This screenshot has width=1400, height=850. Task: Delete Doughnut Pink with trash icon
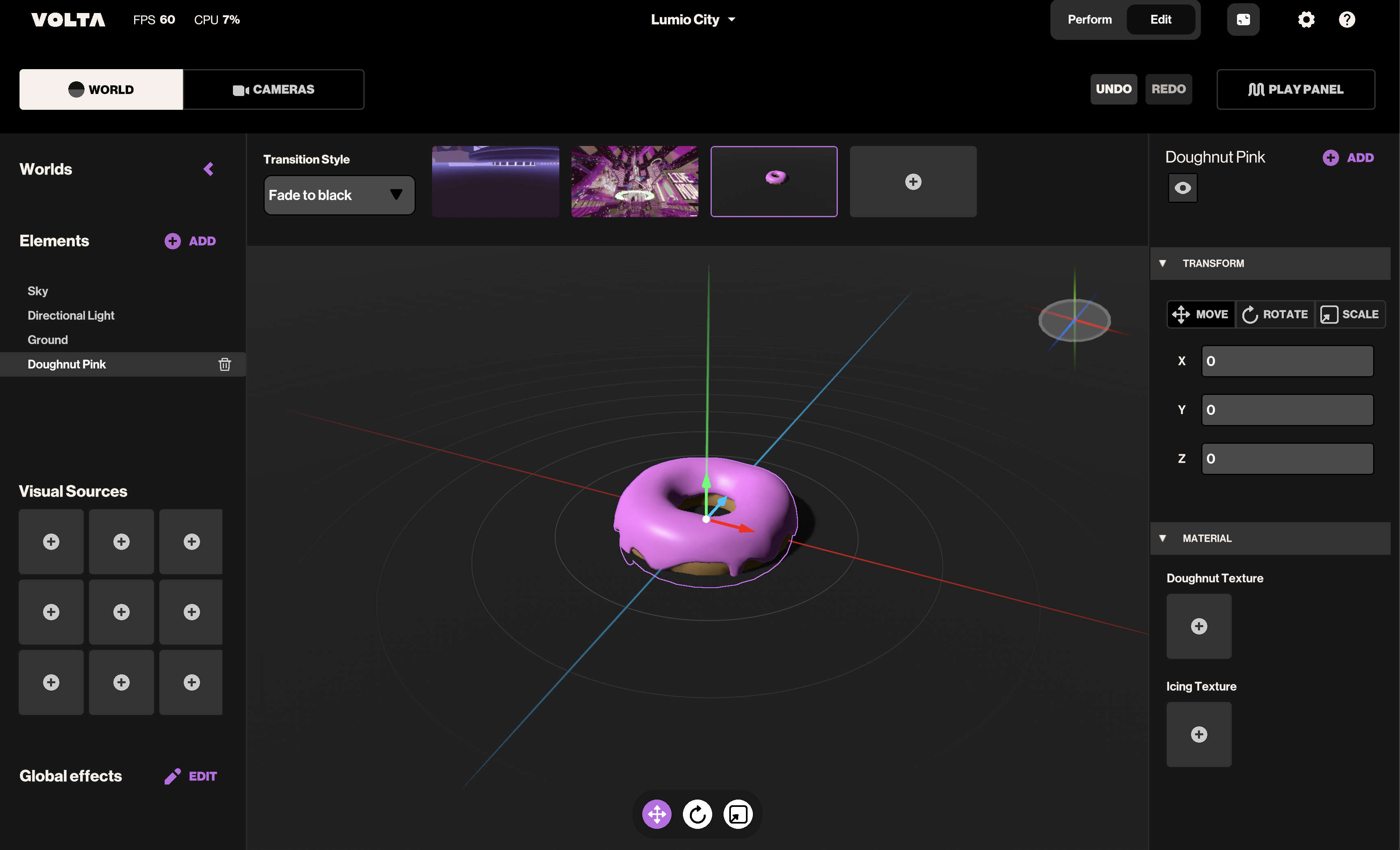coord(224,364)
